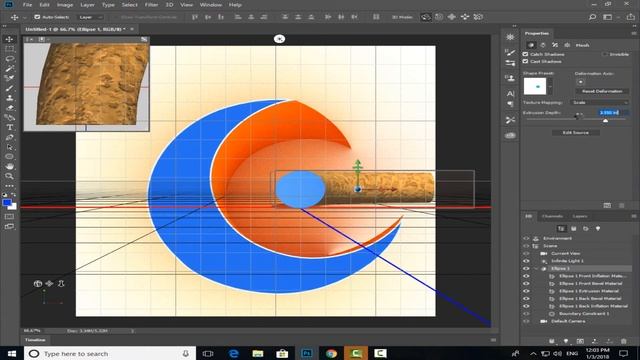Choose the Rotate 3D Object mode icon
Image resolution: width=640 pixels, height=360 pixels.
pyautogui.click(x=426, y=17)
